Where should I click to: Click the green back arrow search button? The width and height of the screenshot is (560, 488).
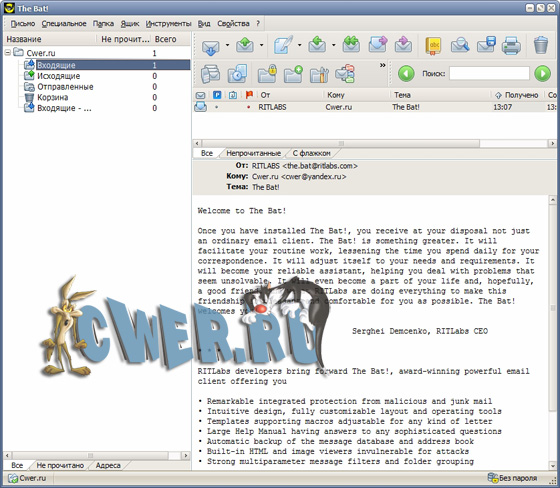pos(406,74)
